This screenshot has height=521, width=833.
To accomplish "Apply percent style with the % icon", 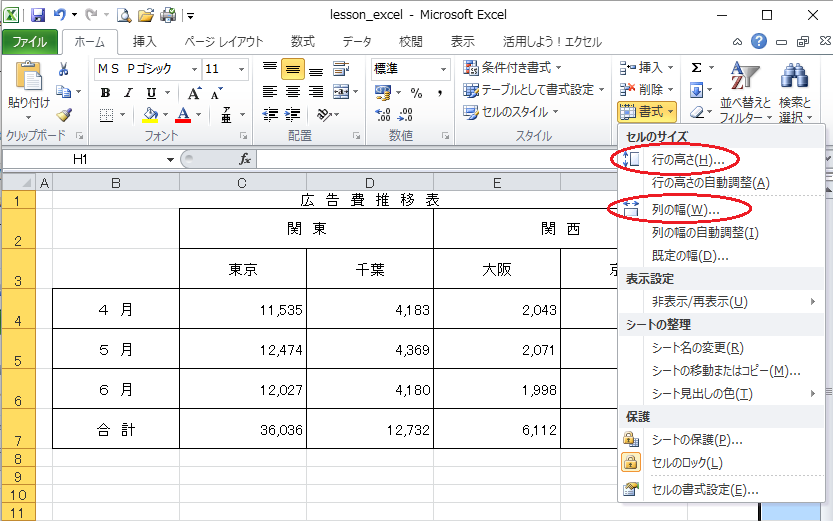I will tap(416, 93).
